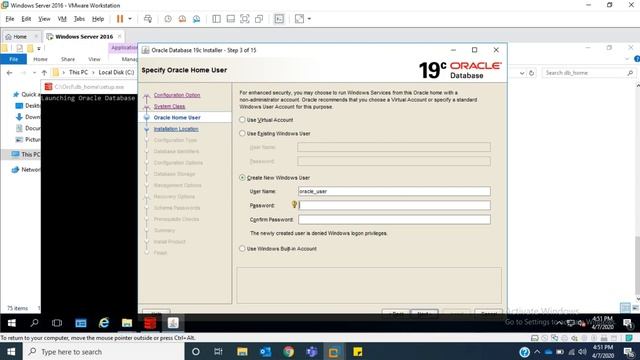Screen dimensions: 640x360
Task: Open the VM menu
Action: 62,19
